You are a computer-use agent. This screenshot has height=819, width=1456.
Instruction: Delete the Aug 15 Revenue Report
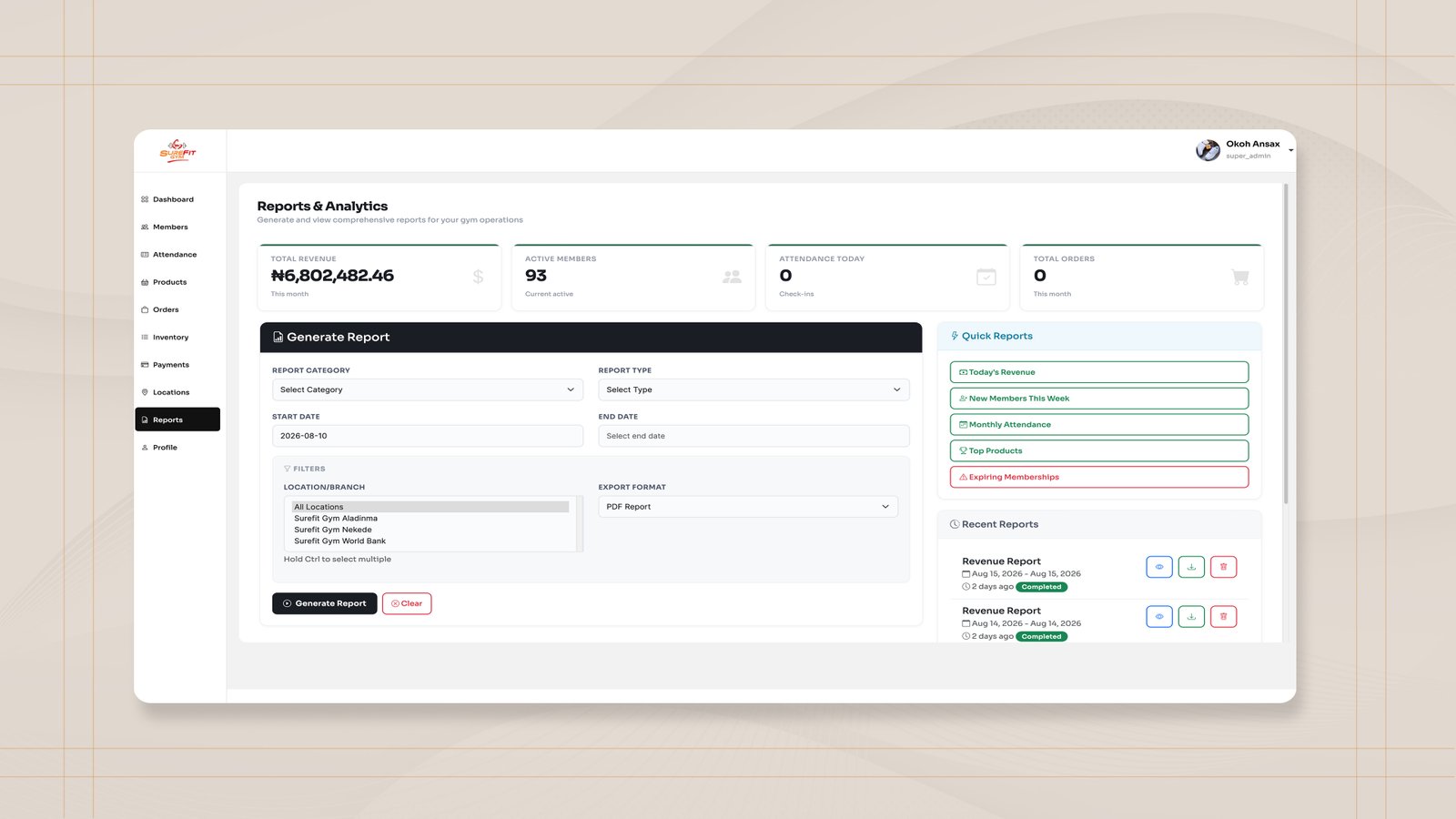(x=1224, y=567)
